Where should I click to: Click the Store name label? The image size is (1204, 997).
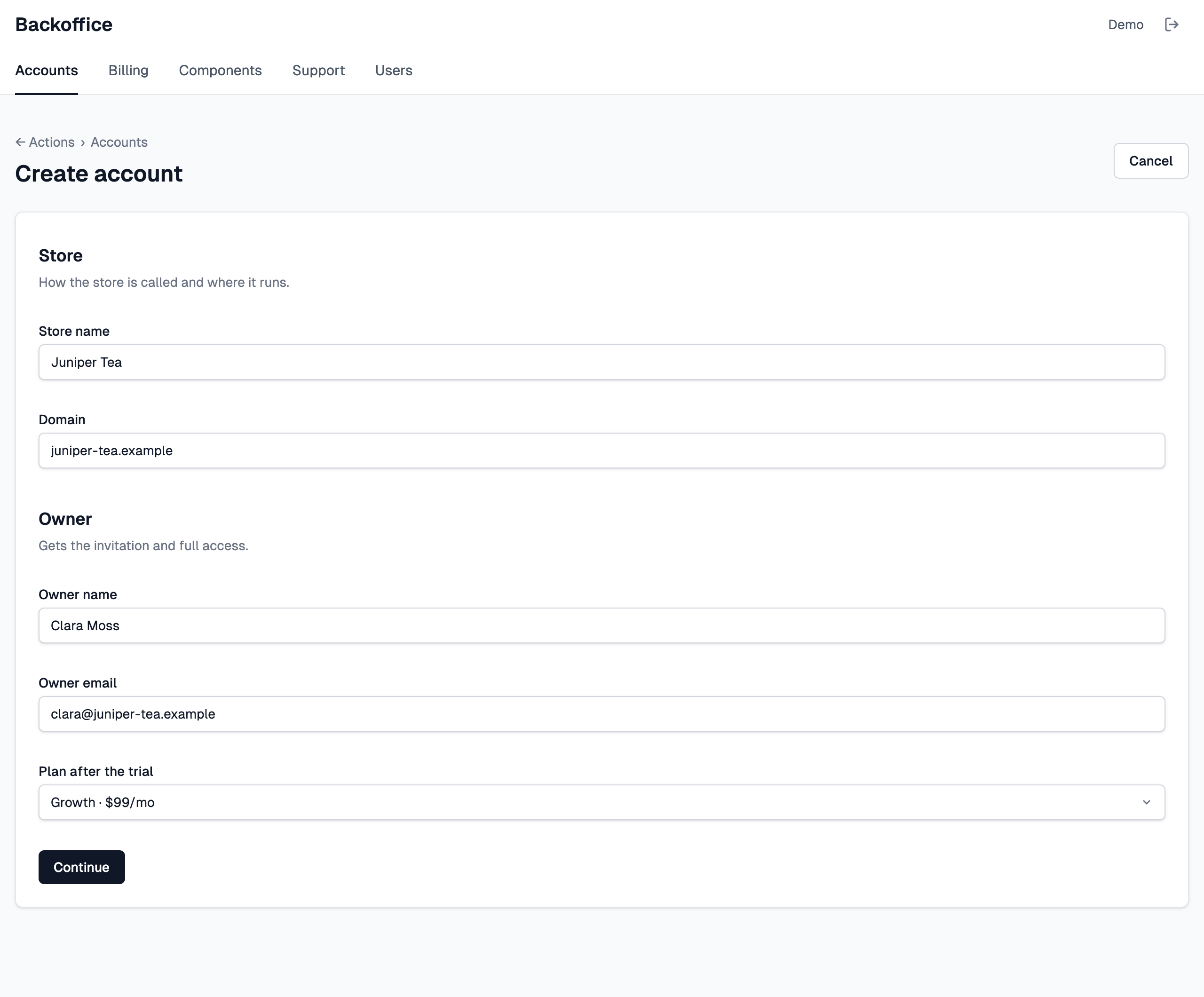click(x=74, y=332)
